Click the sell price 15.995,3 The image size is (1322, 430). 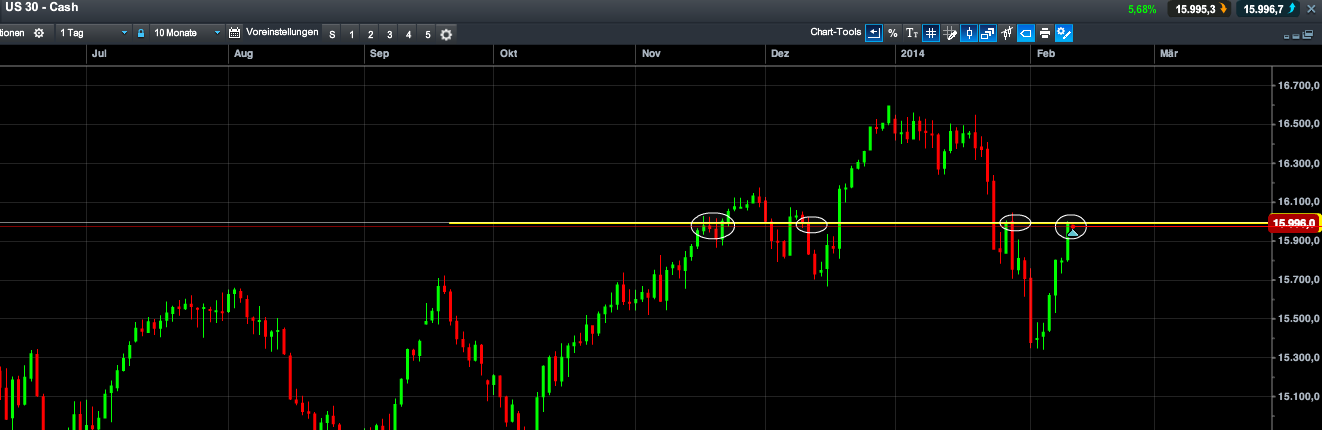click(x=1199, y=9)
